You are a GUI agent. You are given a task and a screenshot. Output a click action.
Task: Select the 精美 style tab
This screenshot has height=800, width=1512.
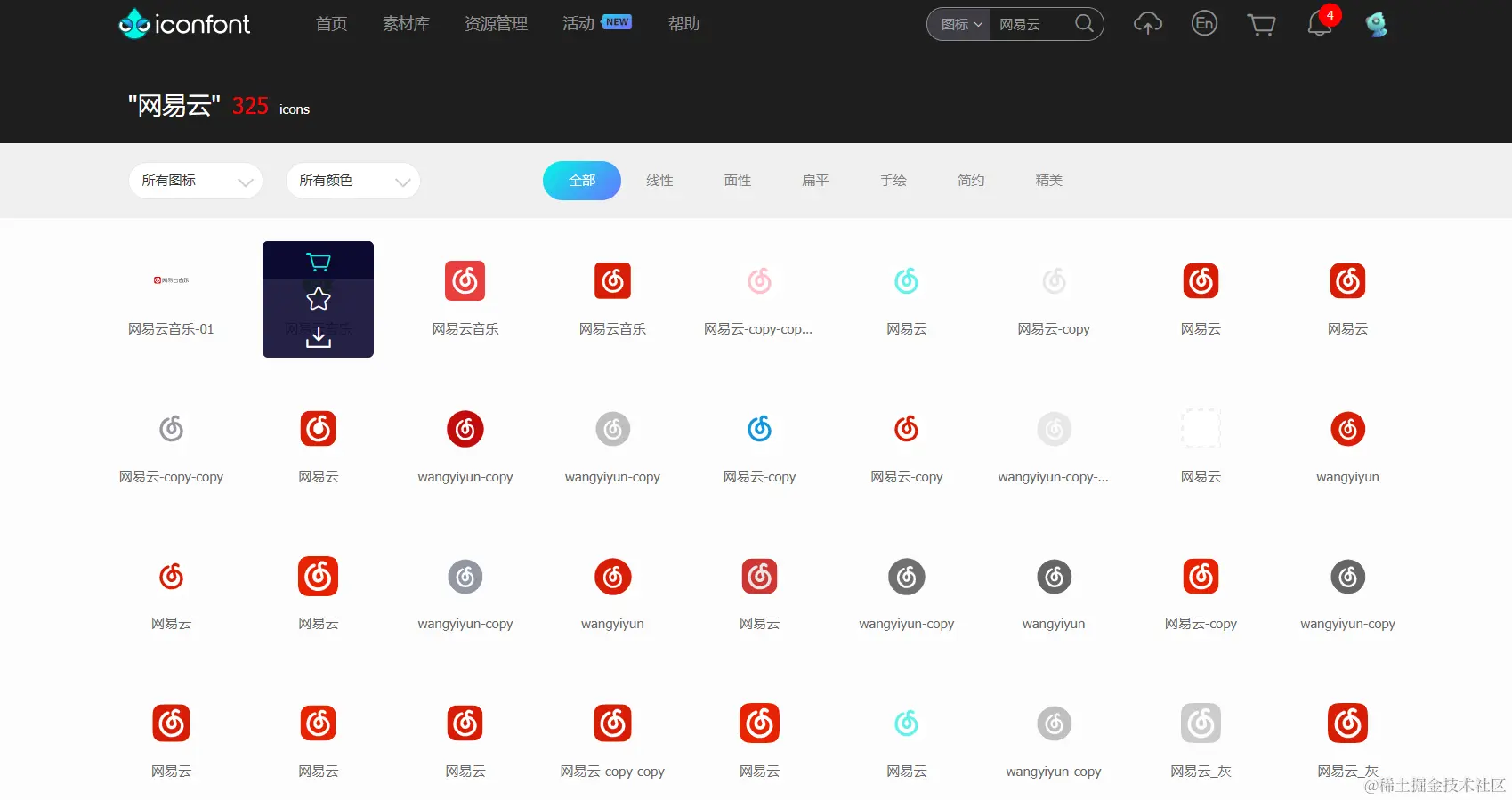(x=1049, y=181)
